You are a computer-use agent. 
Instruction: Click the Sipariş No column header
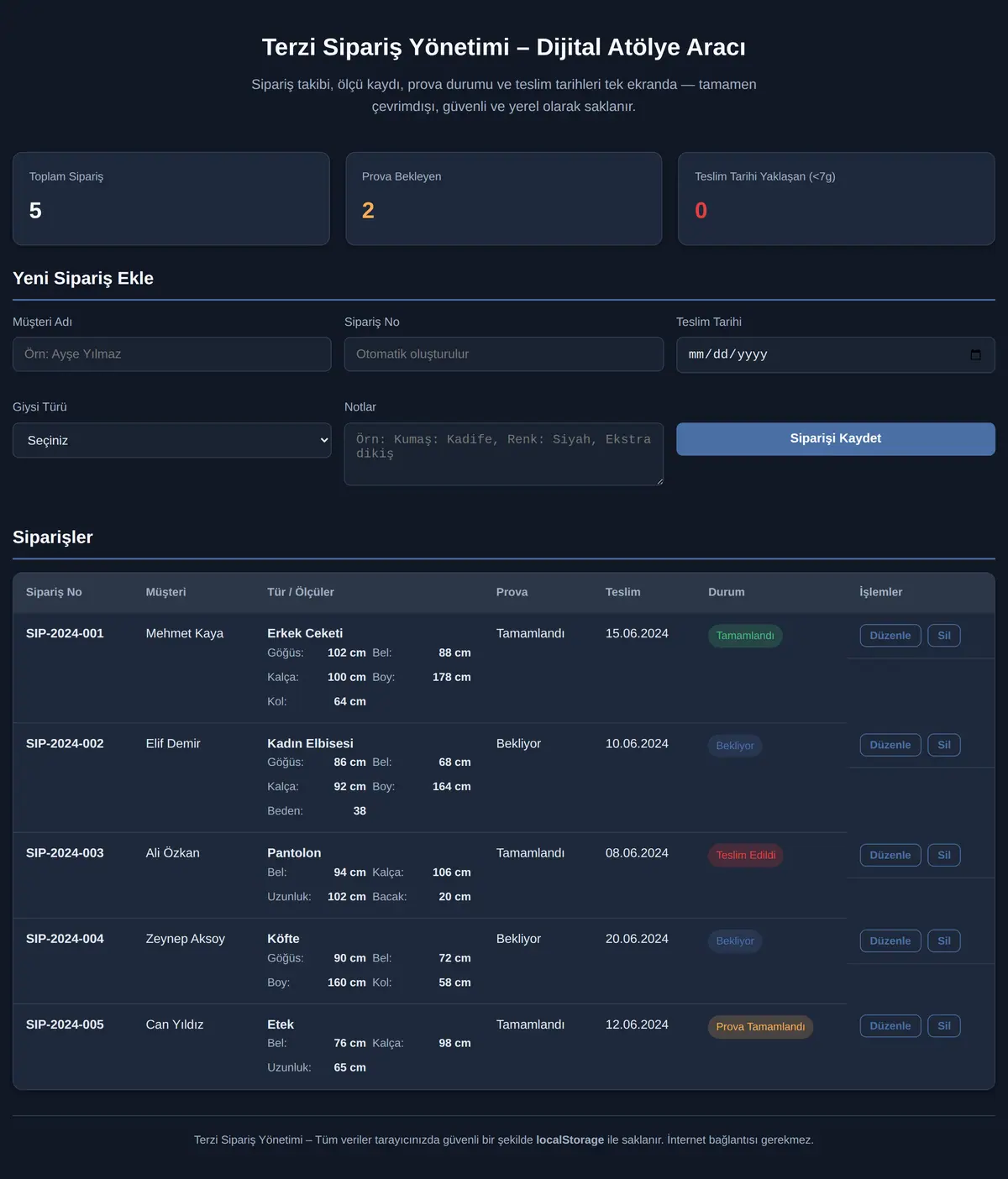(x=54, y=592)
